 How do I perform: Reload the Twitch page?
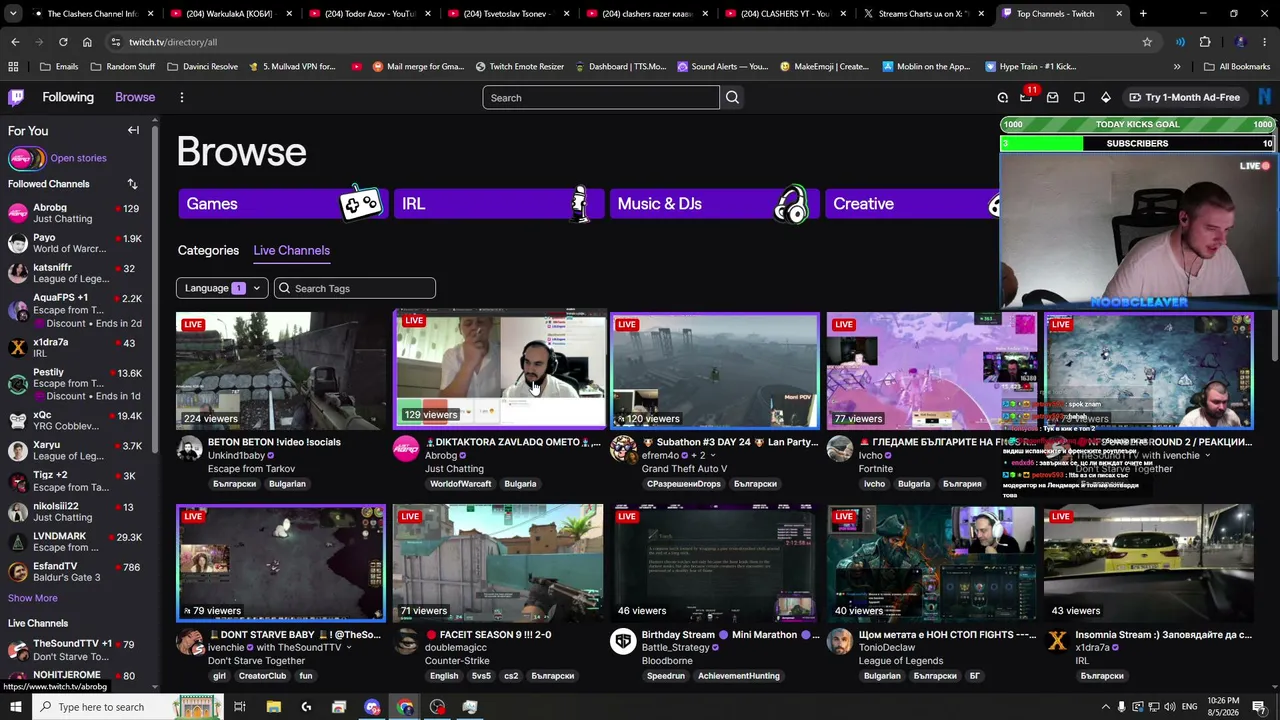click(x=63, y=42)
